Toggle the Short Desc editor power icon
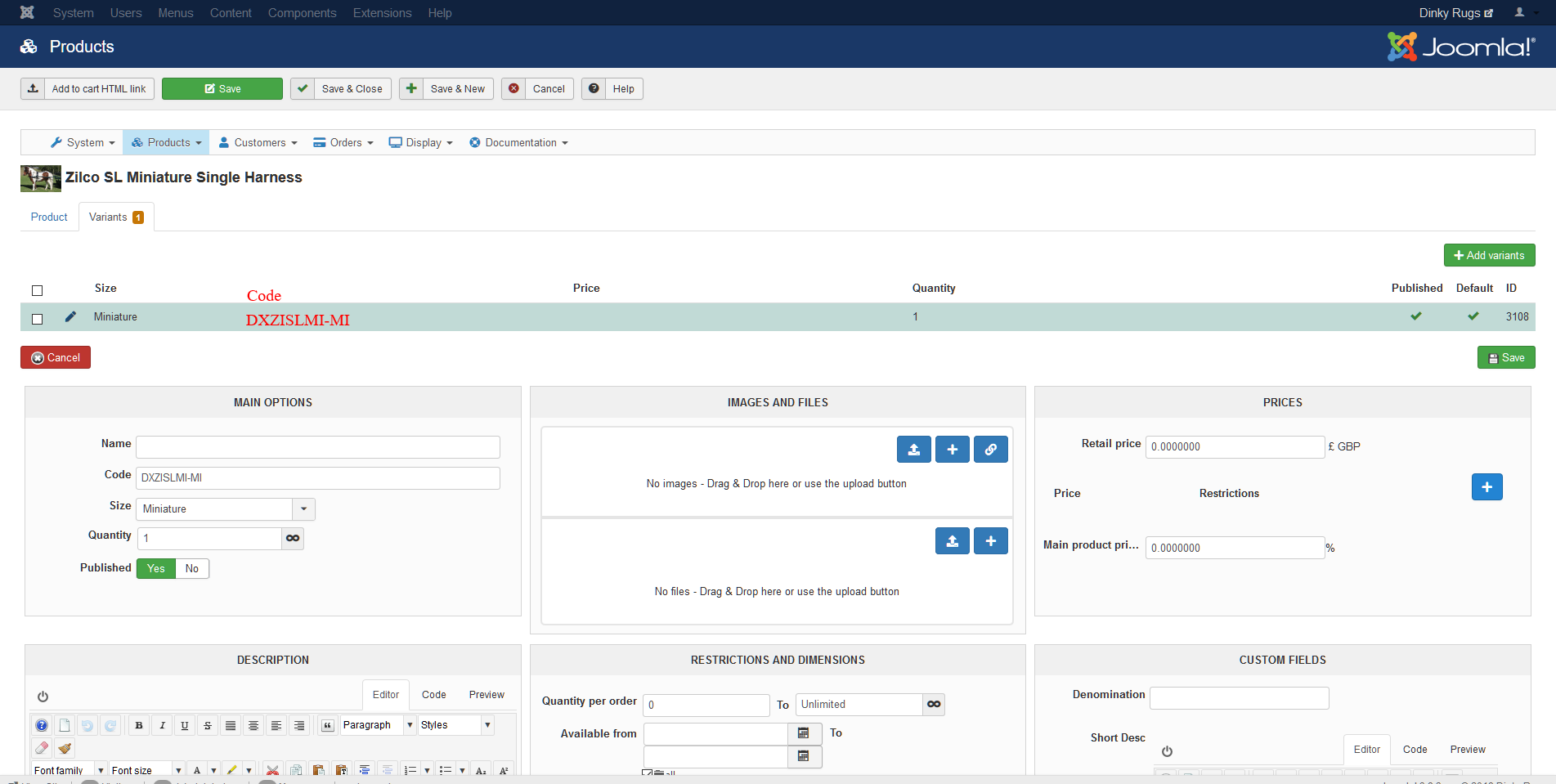Image resolution: width=1556 pixels, height=784 pixels. point(1167,751)
